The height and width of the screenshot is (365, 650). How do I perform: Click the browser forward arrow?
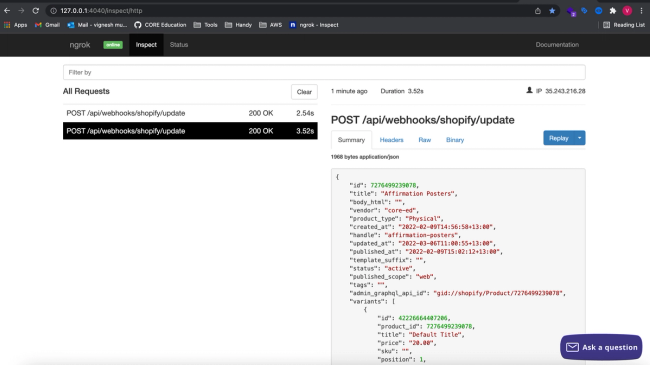[21, 11]
